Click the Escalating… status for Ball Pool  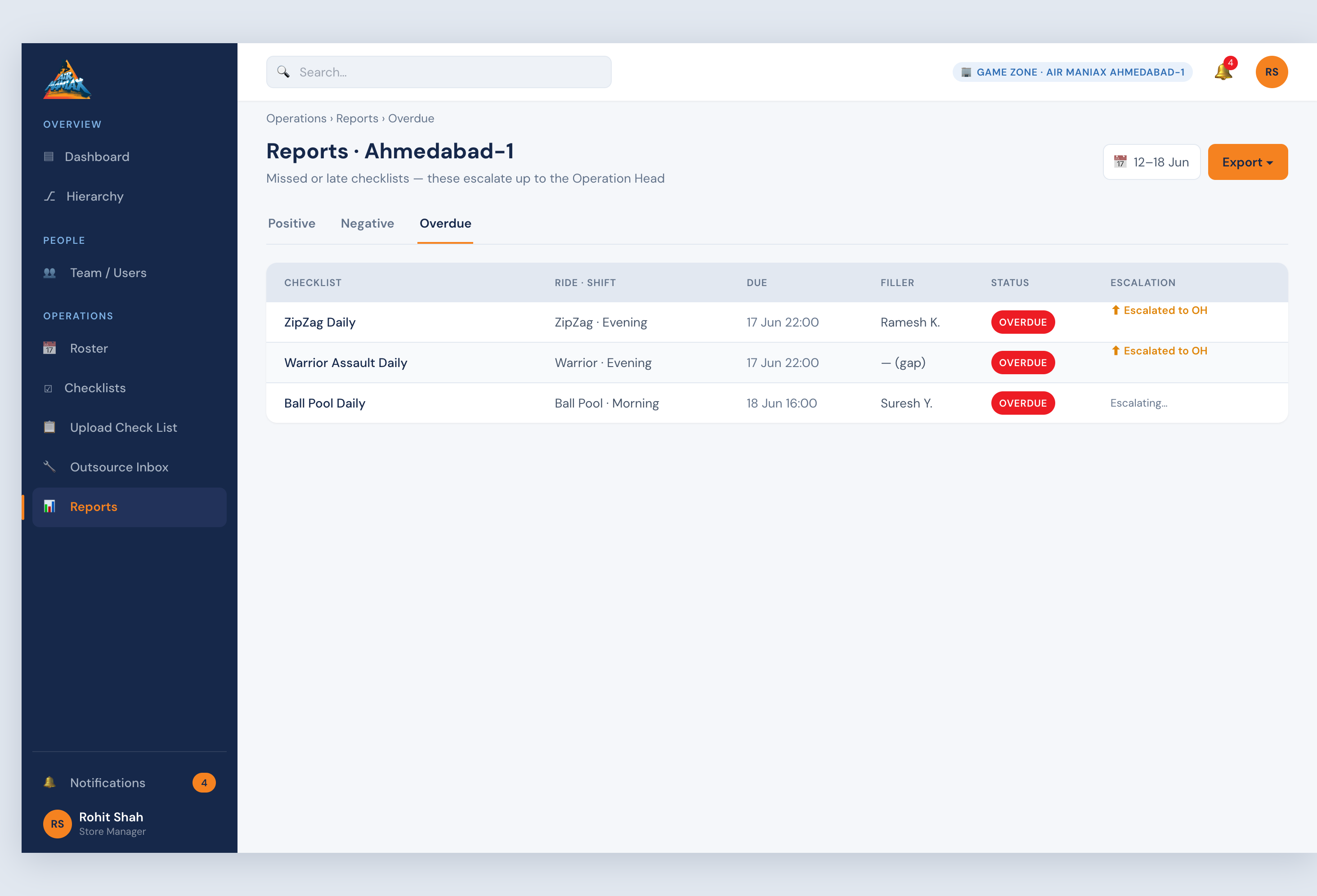coord(1138,403)
